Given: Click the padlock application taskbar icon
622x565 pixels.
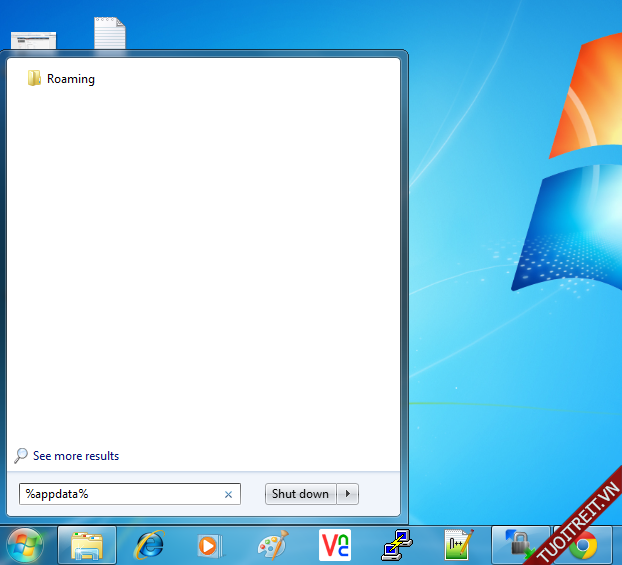Looking at the screenshot, I should pyautogui.click(x=520, y=545).
